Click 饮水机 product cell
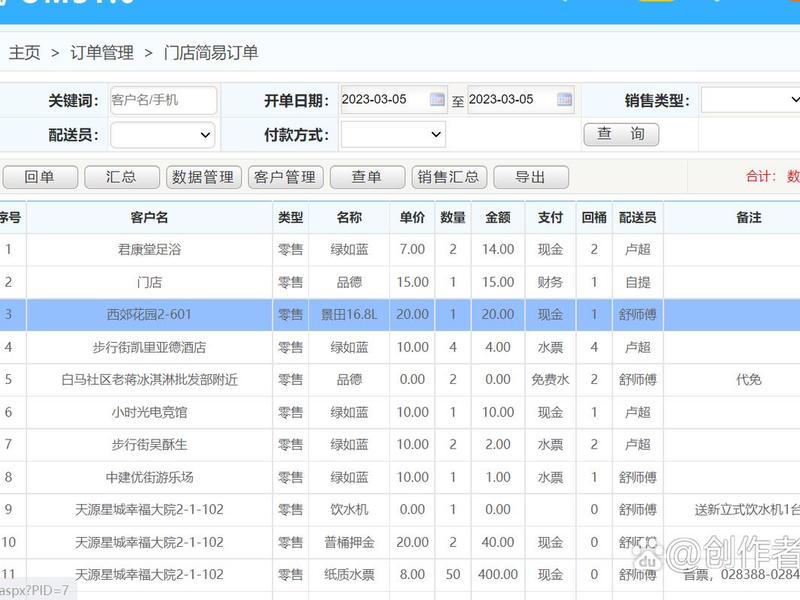Screen dimensions: 800x600 pyautogui.click(x=349, y=510)
